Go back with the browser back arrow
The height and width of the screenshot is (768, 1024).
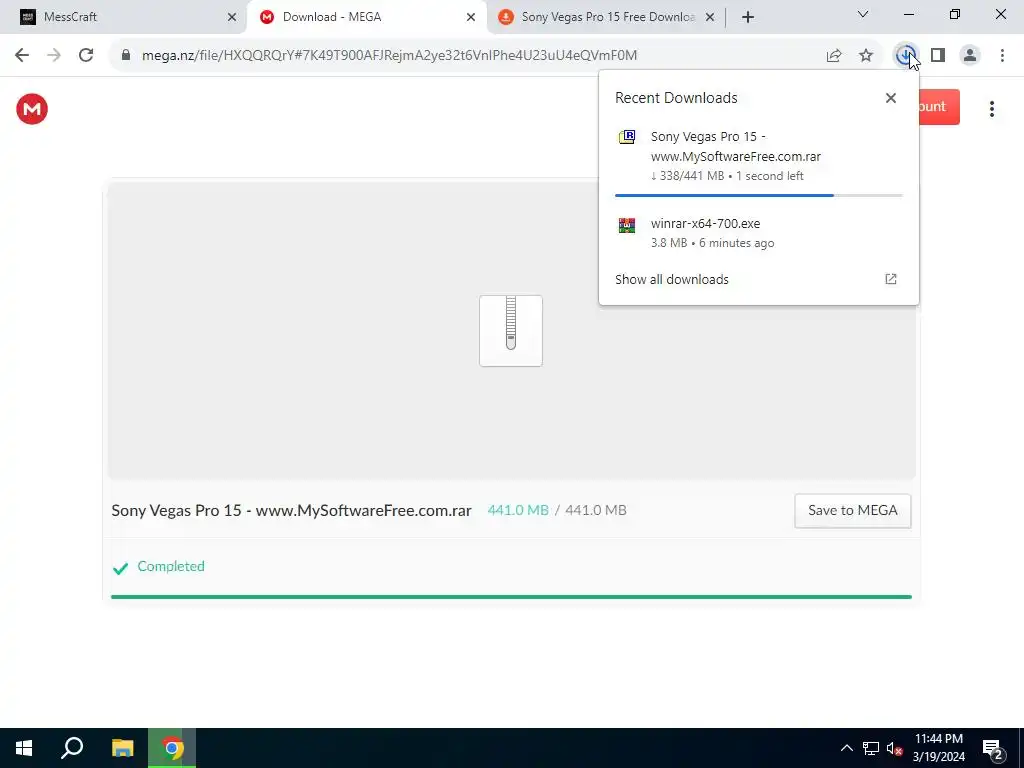coord(22,56)
